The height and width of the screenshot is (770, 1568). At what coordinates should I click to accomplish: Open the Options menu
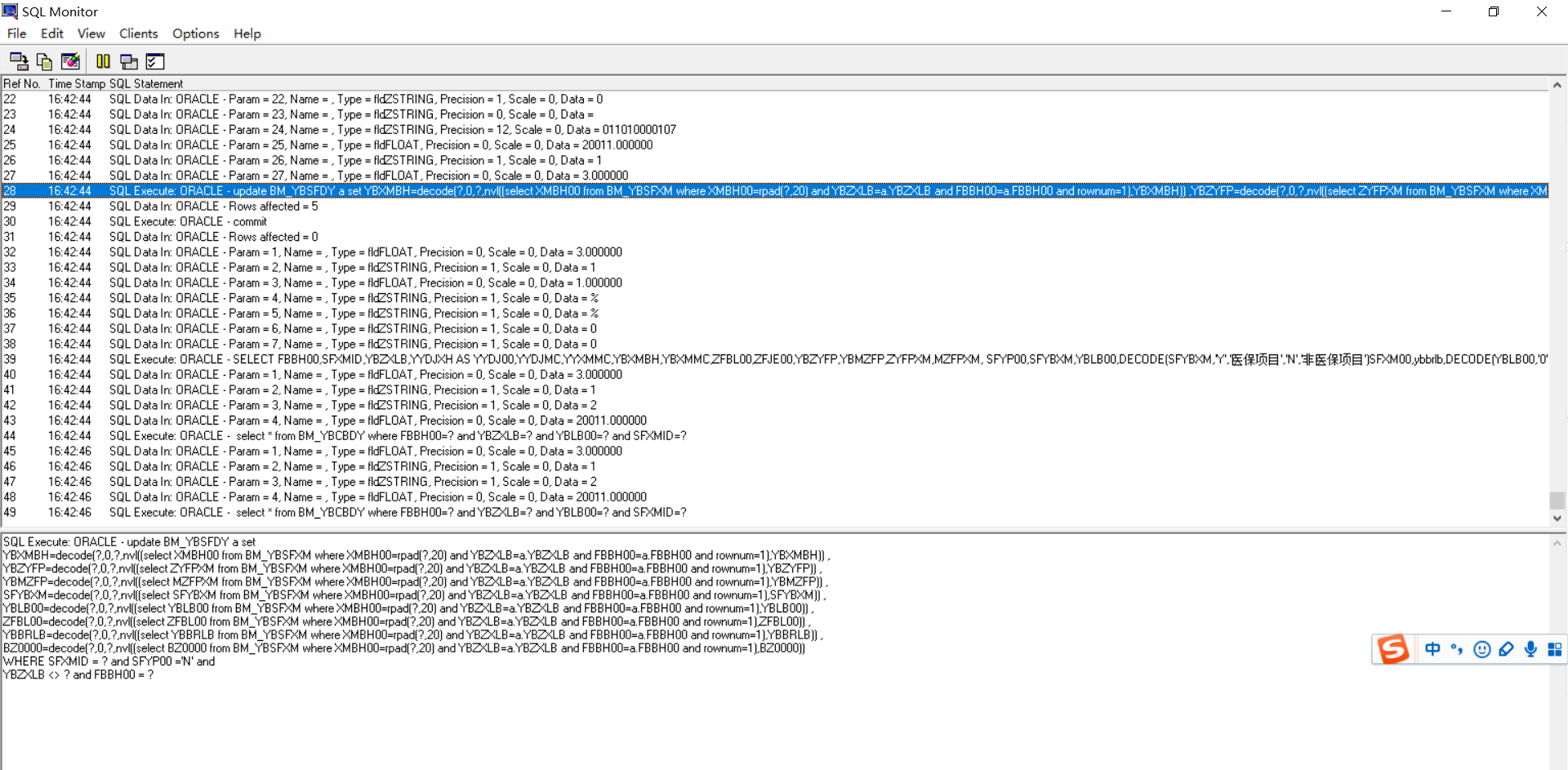coord(196,33)
